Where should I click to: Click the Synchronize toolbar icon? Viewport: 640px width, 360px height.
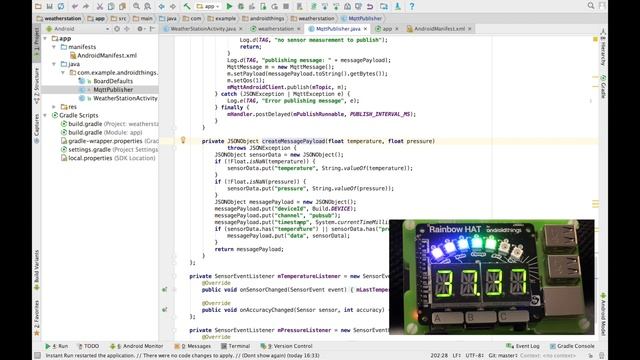(61, 6)
